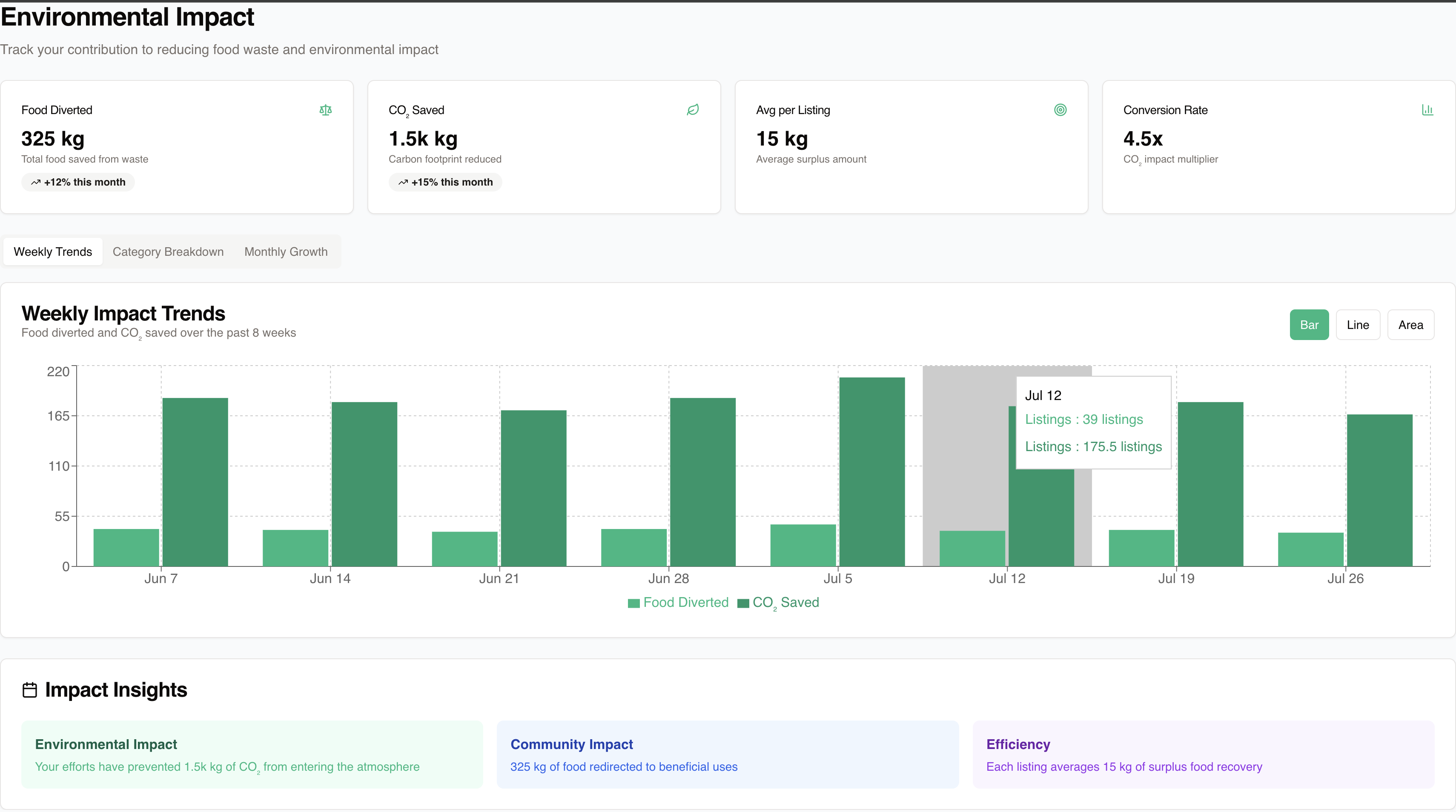Image resolution: width=1456 pixels, height=812 pixels.
Task: Click the target icon on Avg per Listing card
Action: pos(1060,110)
